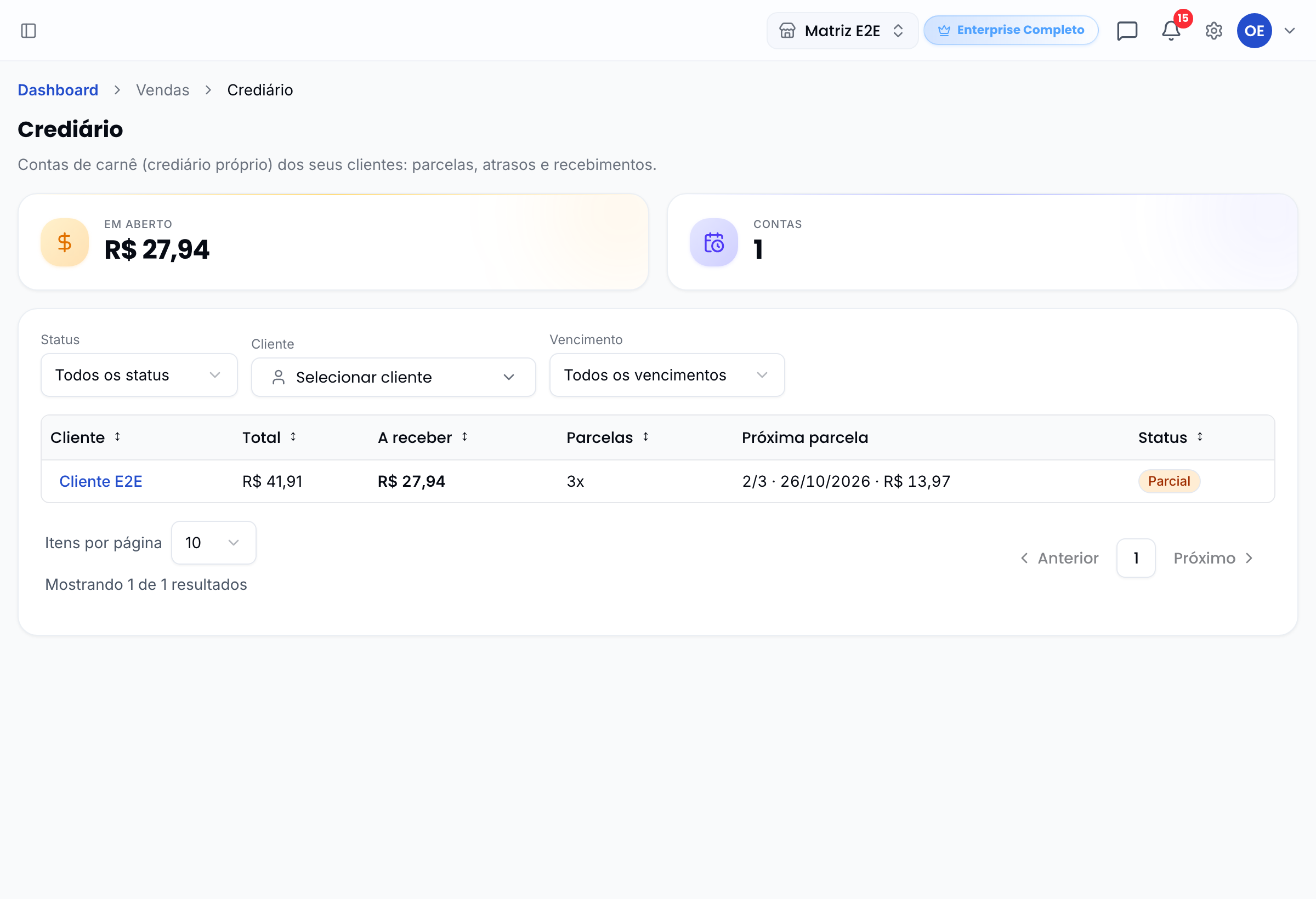The image size is (1316, 899).
Task: Sort table by A receber column
Action: (x=422, y=437)
